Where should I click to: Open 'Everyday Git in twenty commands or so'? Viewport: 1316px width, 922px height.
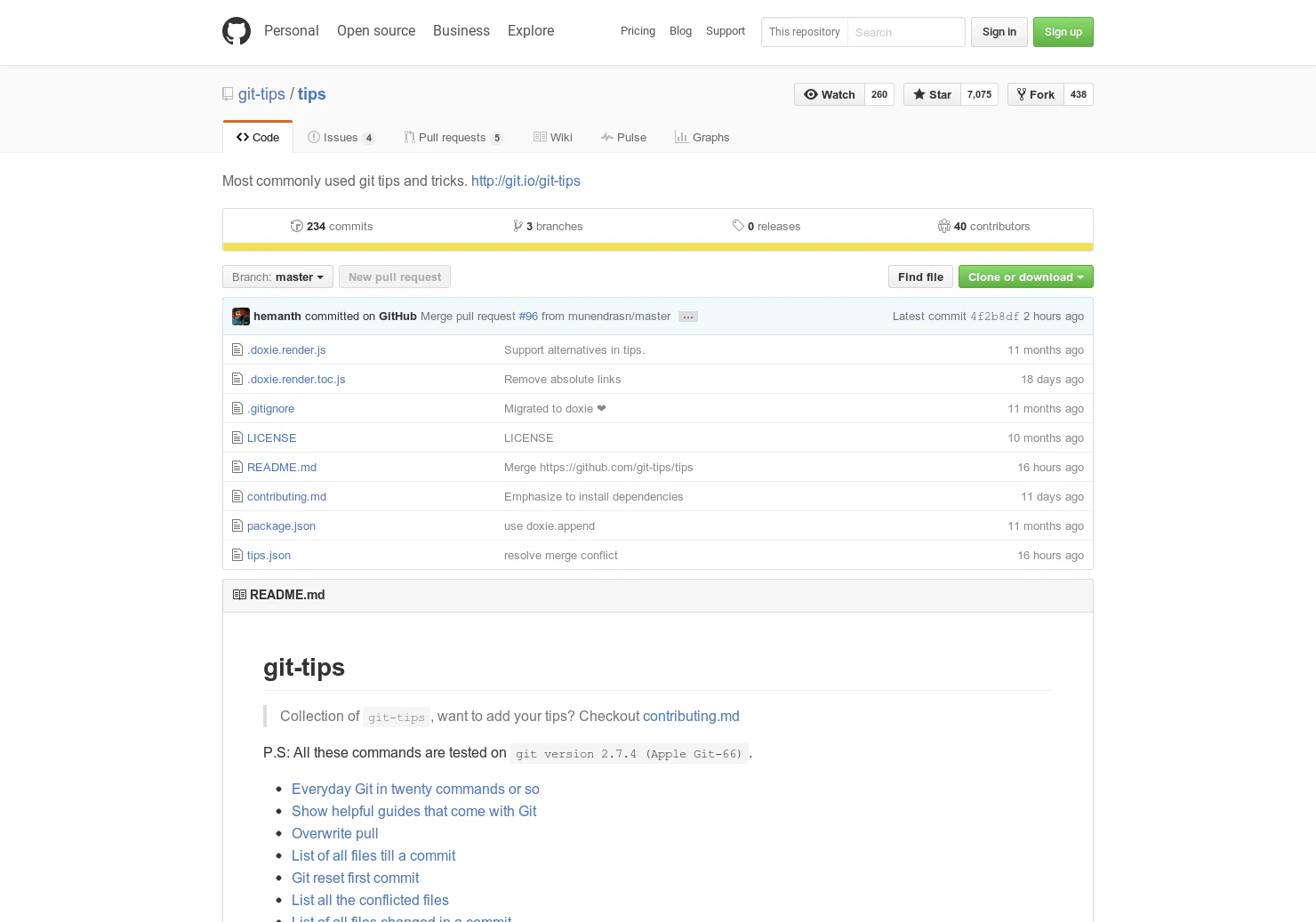click(x=415, y=789)
